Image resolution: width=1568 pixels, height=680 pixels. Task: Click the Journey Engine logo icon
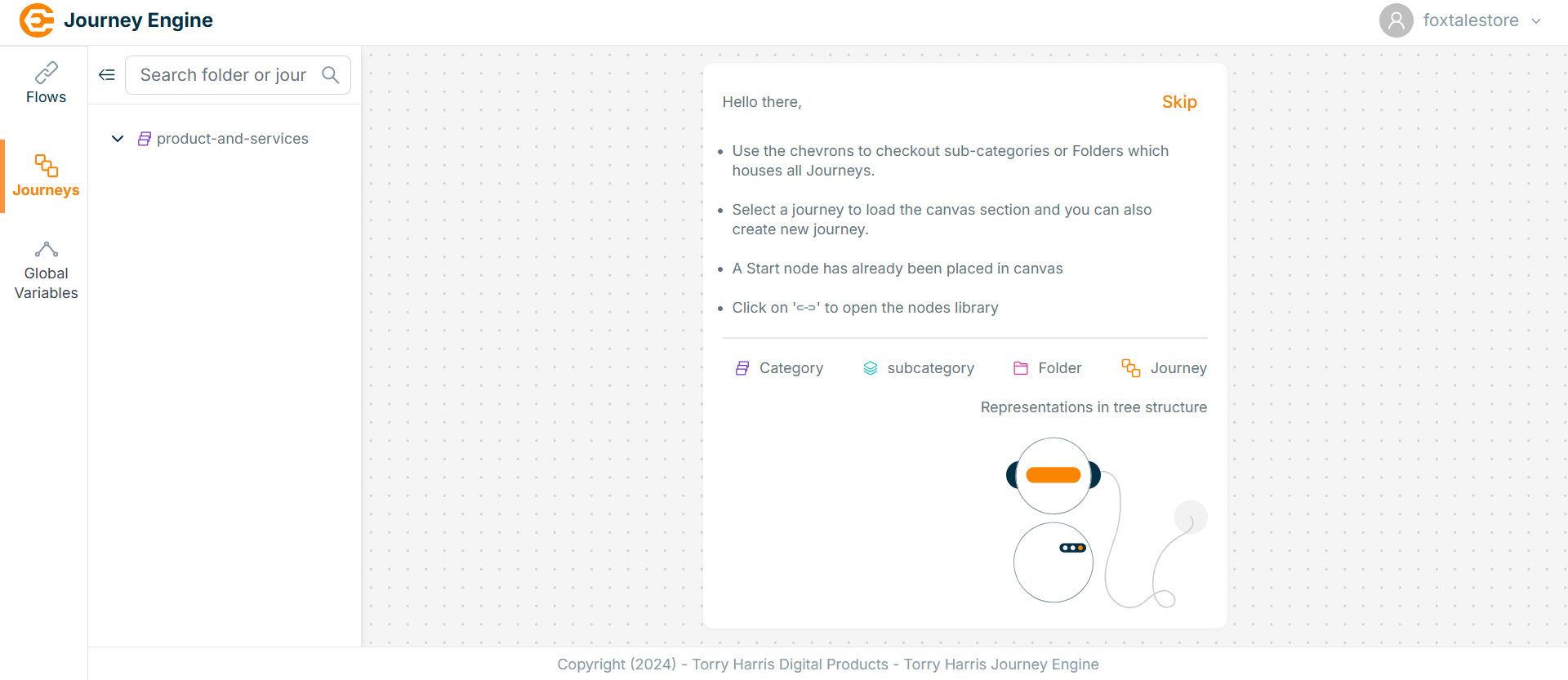pos(37,20)
